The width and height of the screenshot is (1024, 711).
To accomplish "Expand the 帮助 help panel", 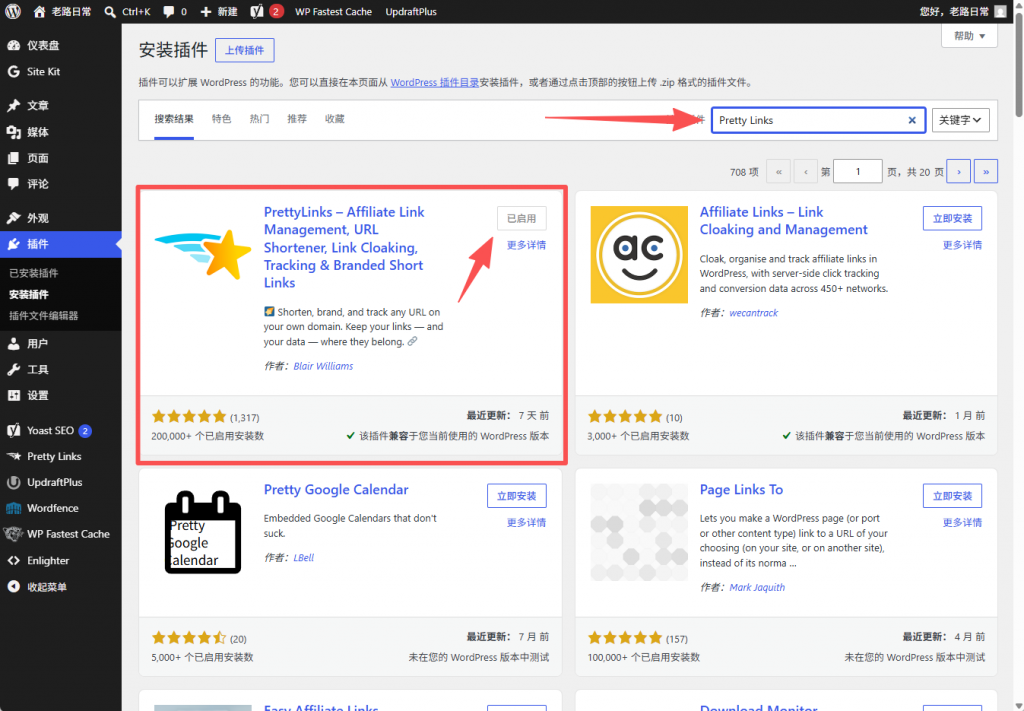I will pos(969,36).
